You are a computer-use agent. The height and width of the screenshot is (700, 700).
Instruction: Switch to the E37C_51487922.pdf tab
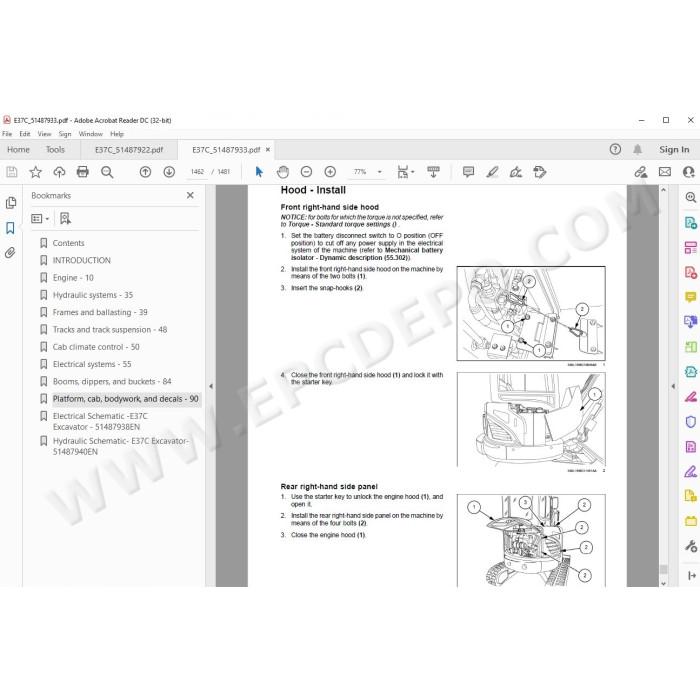129,150
